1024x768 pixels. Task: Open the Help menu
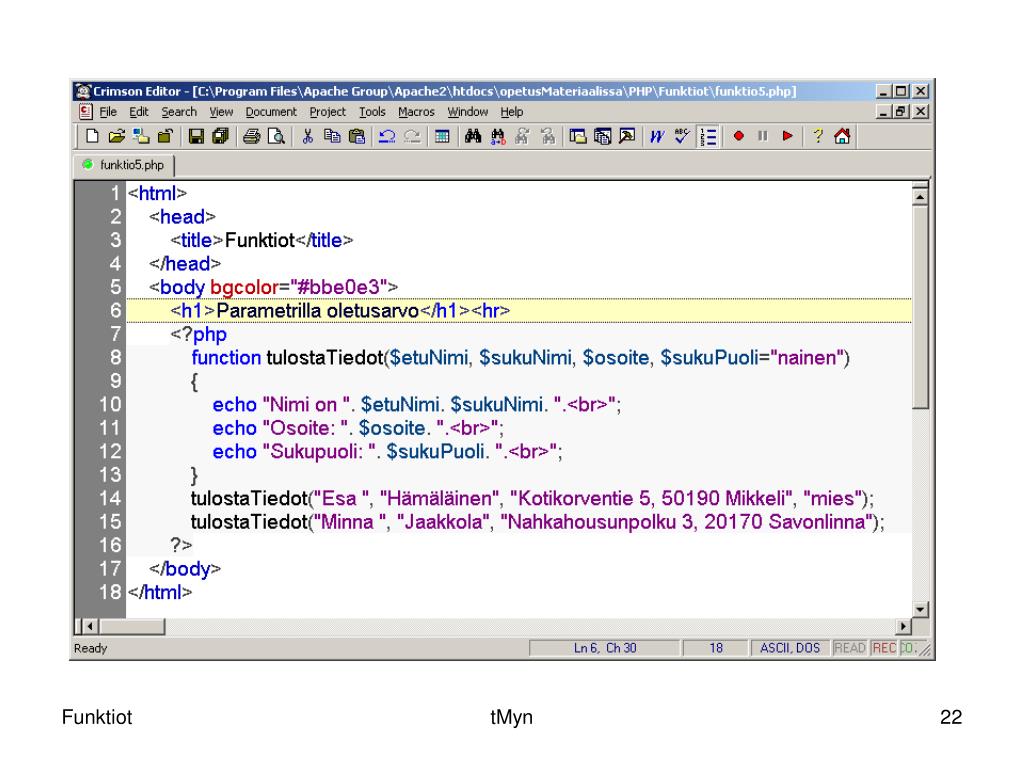pos(512,112)
